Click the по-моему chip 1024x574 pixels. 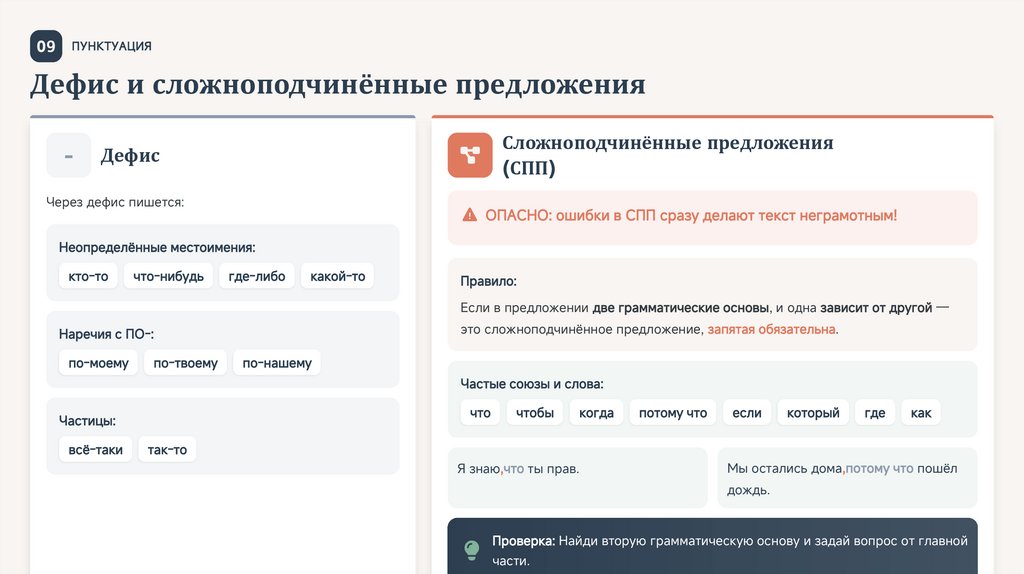[99, 363]
